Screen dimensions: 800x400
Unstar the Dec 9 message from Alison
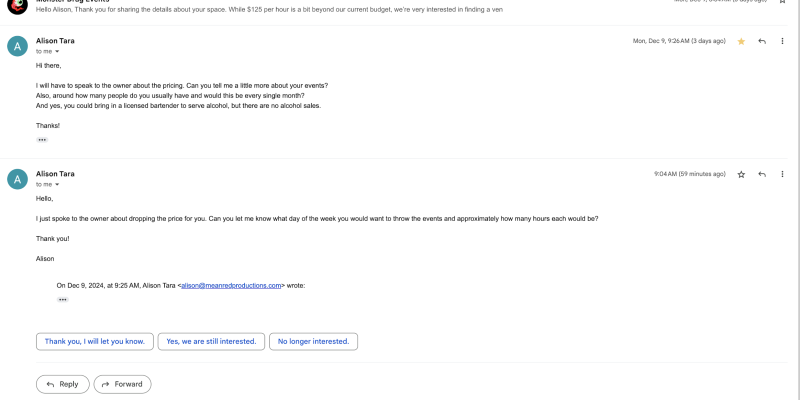741,41
